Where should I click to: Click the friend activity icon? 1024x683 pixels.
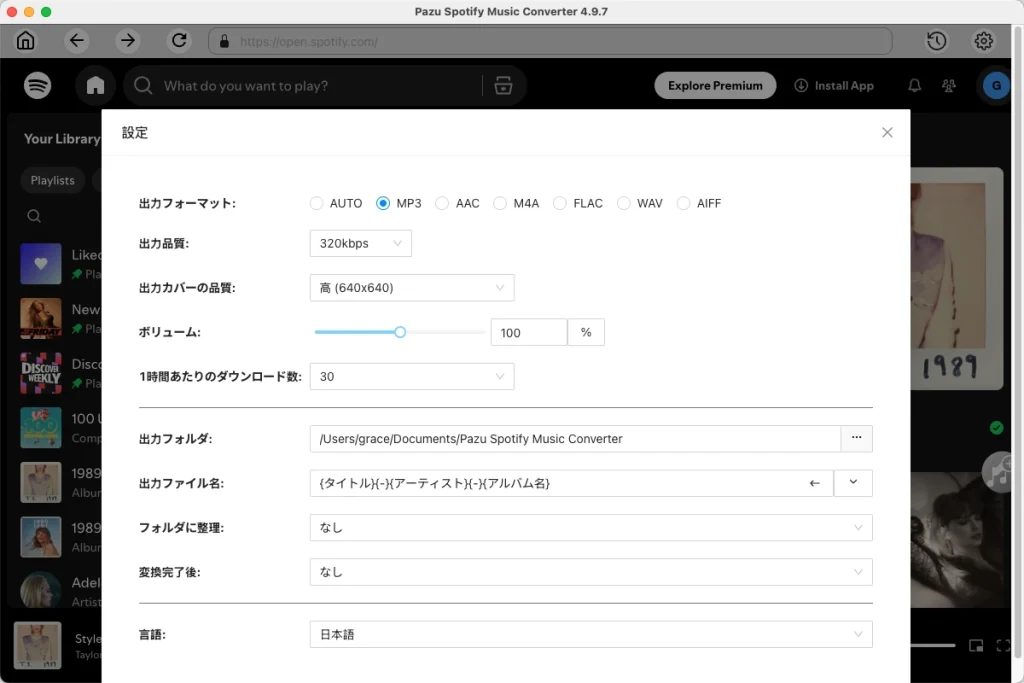[x=948, y=86]
